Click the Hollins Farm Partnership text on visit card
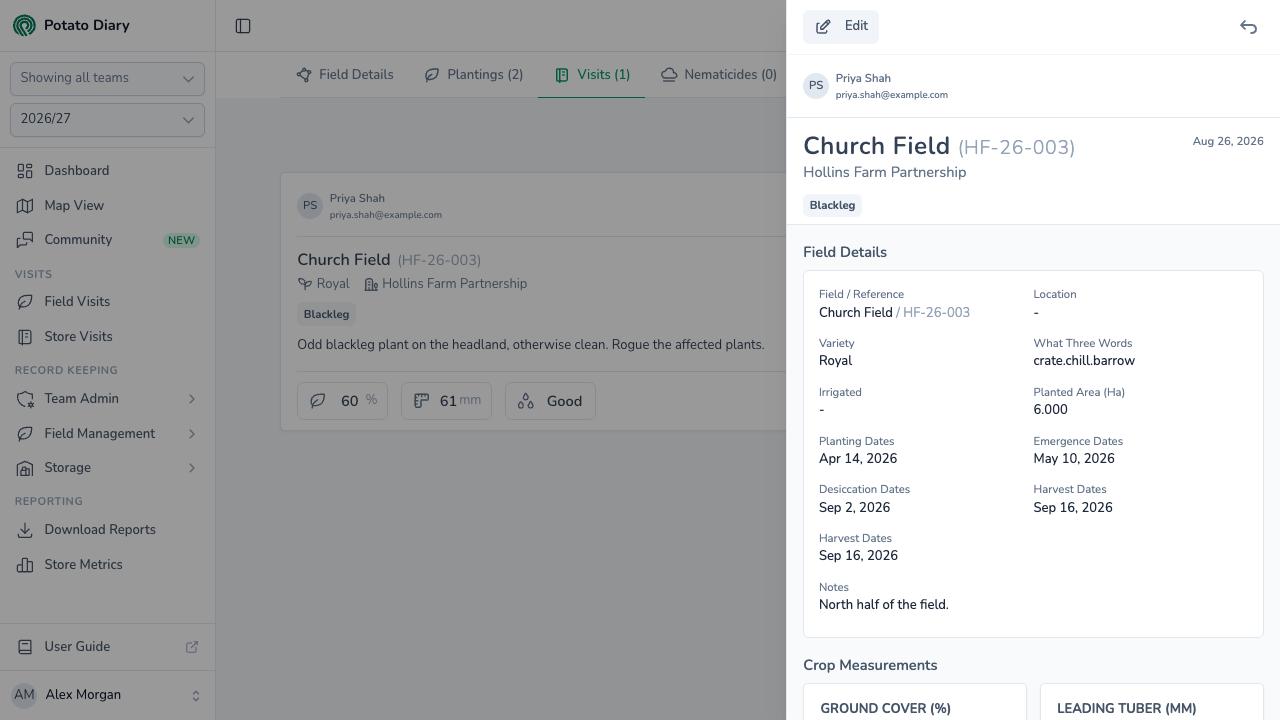 click(454, 284)
